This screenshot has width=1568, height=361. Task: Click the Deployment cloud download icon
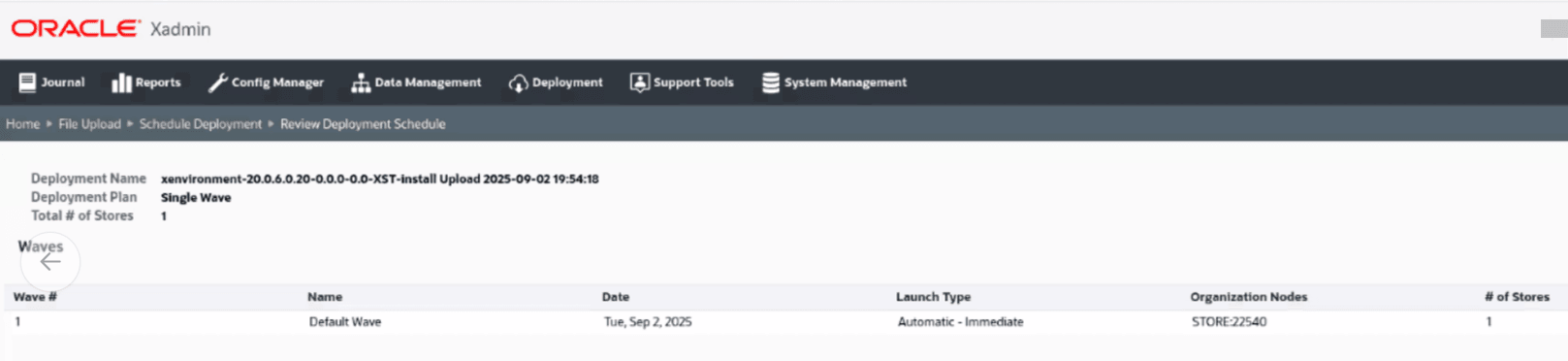pyautogui.click(x=518, y=82)
